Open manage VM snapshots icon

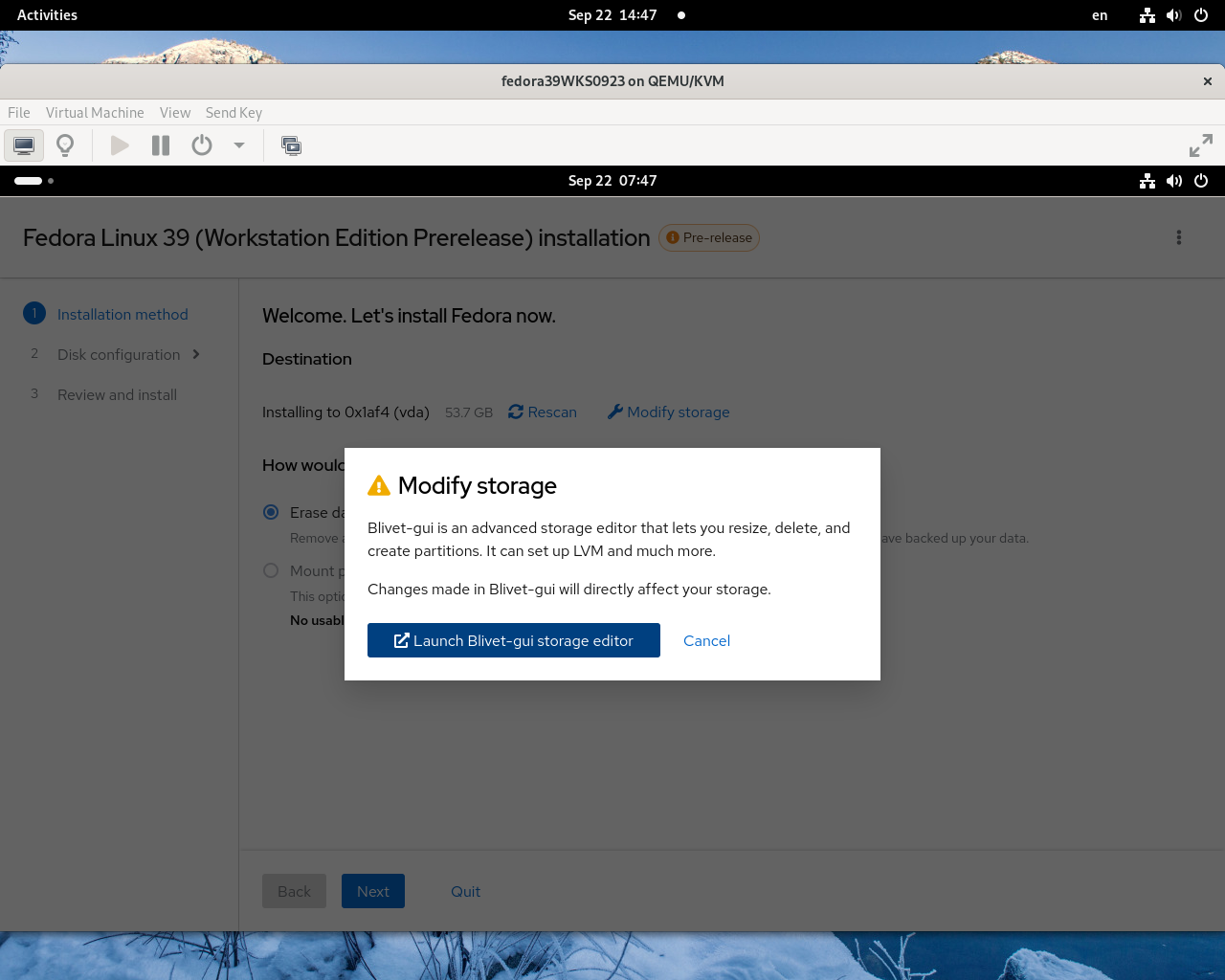click(292, 145)
